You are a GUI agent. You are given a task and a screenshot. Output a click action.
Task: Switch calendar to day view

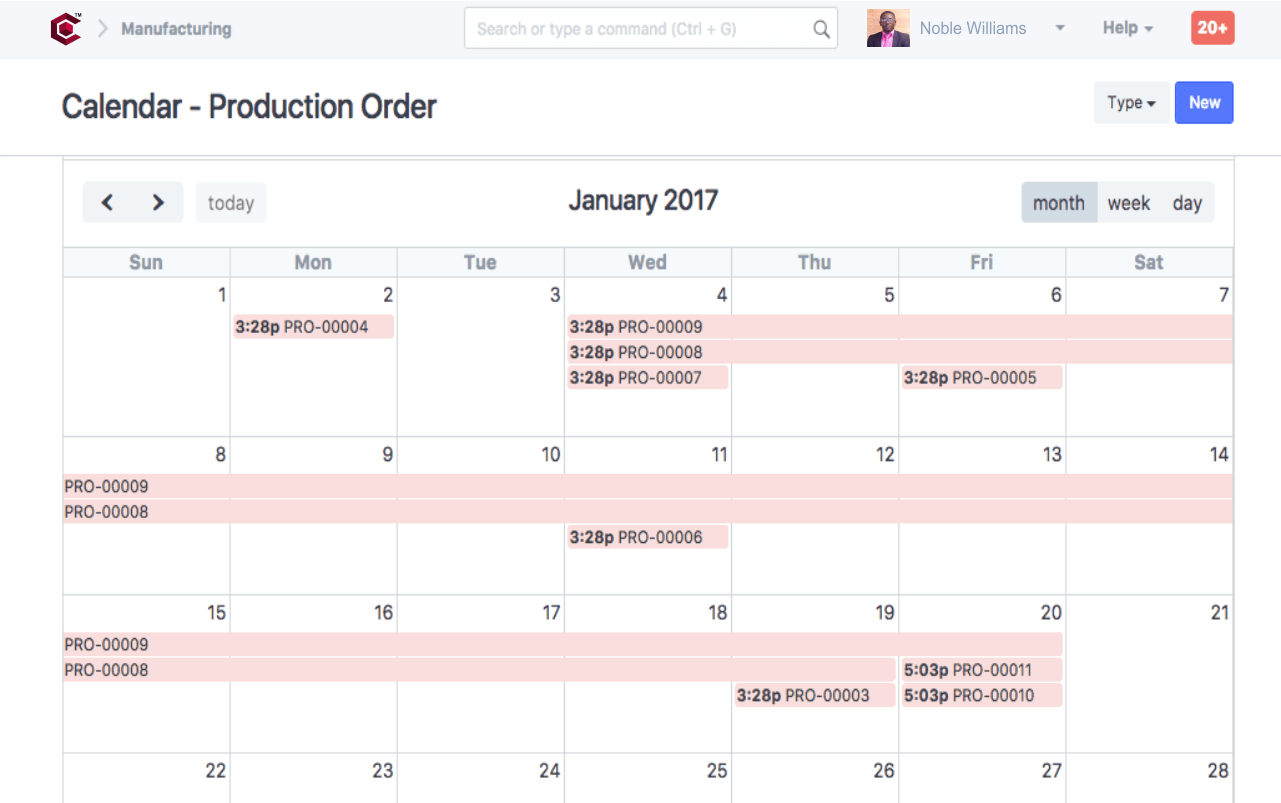1188,202
